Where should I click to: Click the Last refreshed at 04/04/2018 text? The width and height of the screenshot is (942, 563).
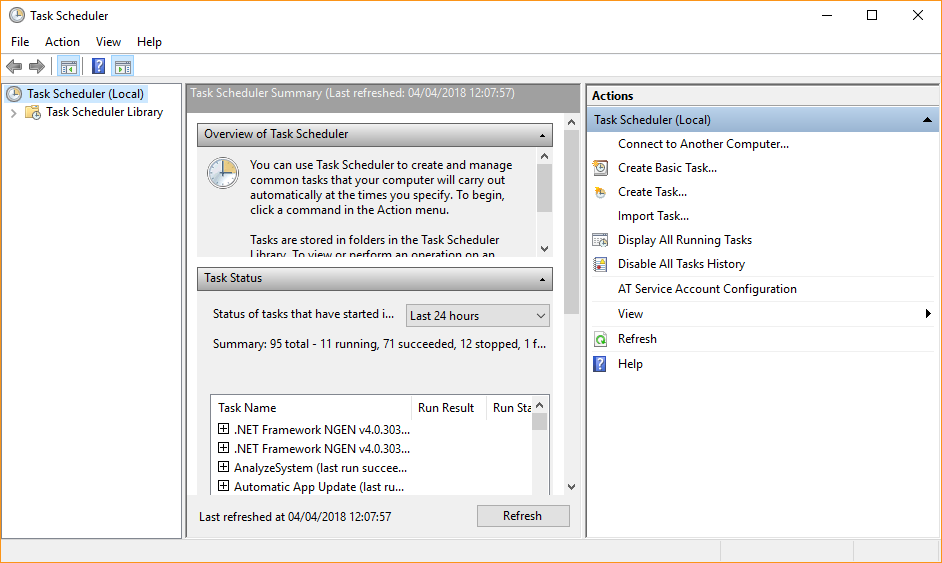coord(295,517)
